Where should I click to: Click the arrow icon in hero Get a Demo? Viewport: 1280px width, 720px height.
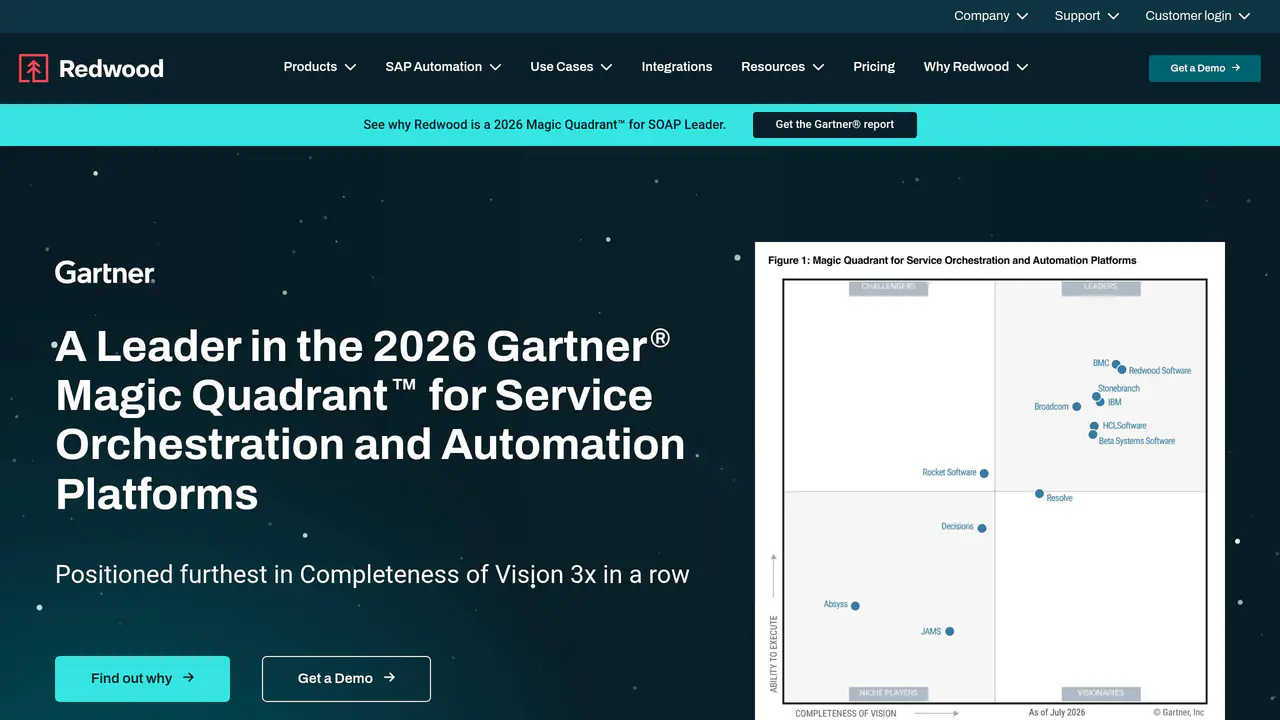[x=389, y=678]
